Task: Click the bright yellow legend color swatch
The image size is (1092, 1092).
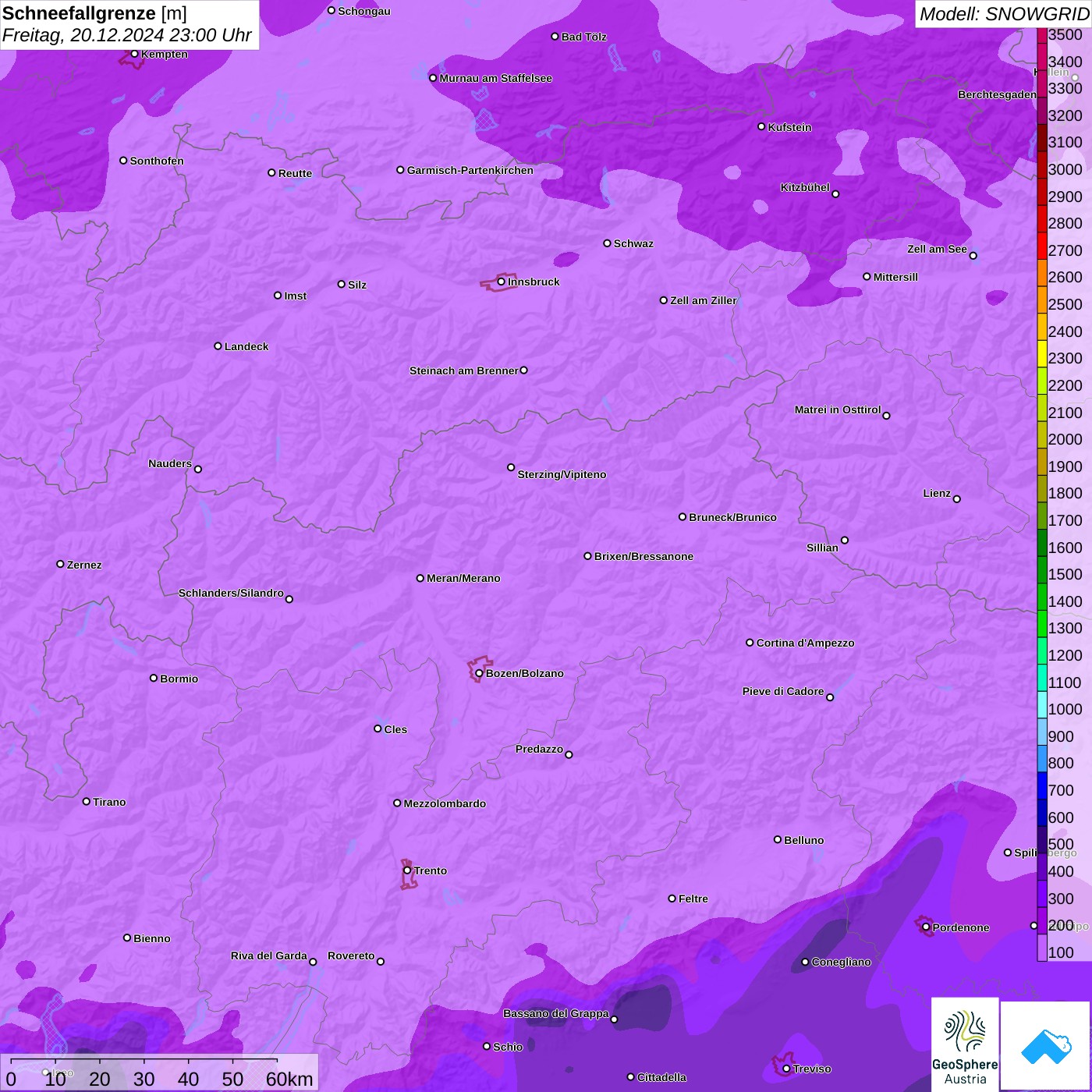Action: tap(1042, 354)
